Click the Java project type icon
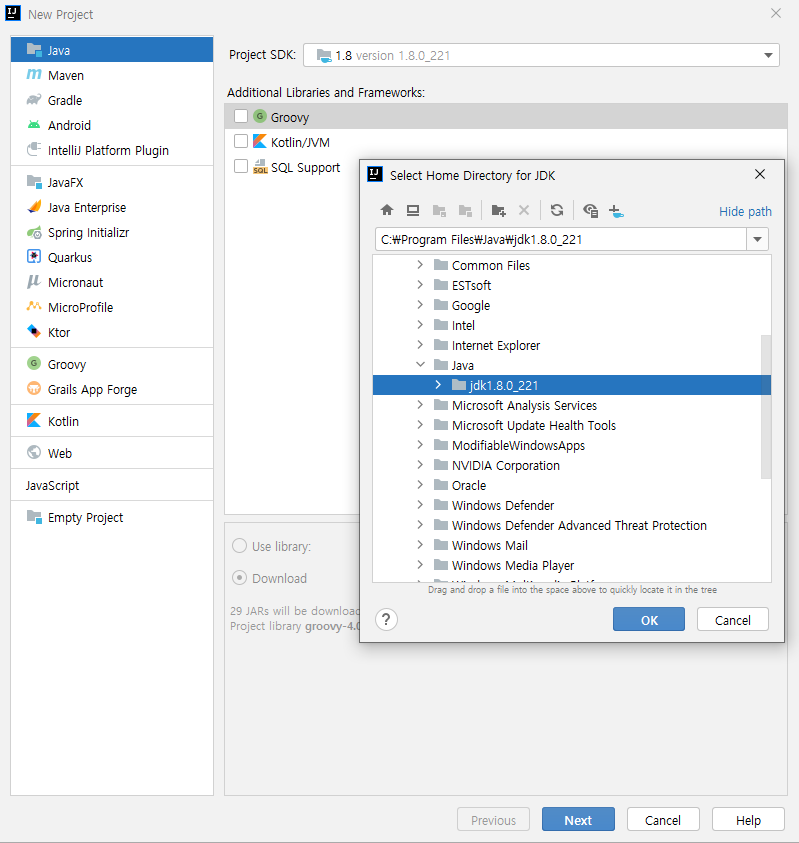The width and height of the screenshot is (799, 843). 34,49
